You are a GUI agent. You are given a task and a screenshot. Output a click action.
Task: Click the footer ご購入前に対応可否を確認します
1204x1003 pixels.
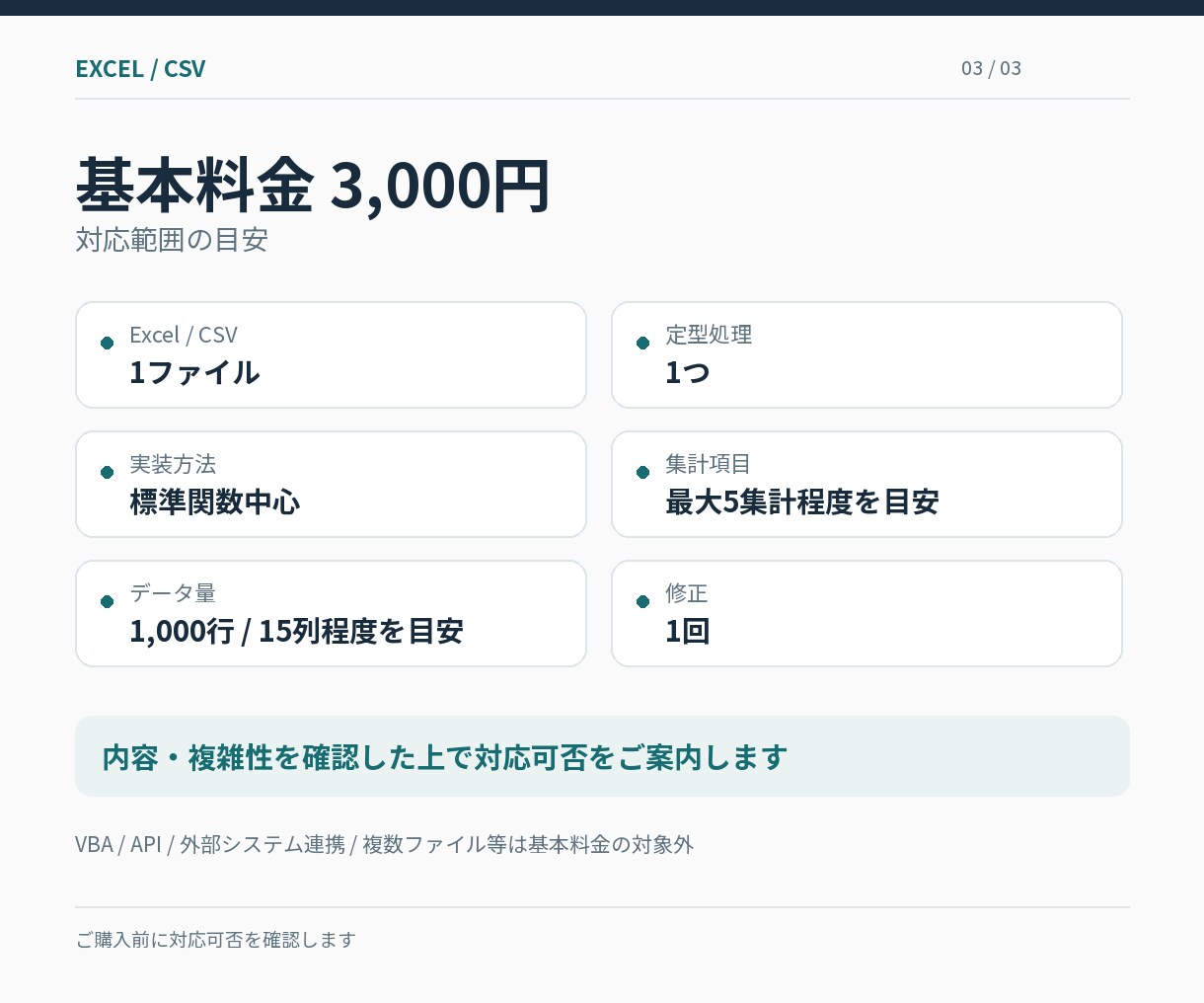(215, 940)
